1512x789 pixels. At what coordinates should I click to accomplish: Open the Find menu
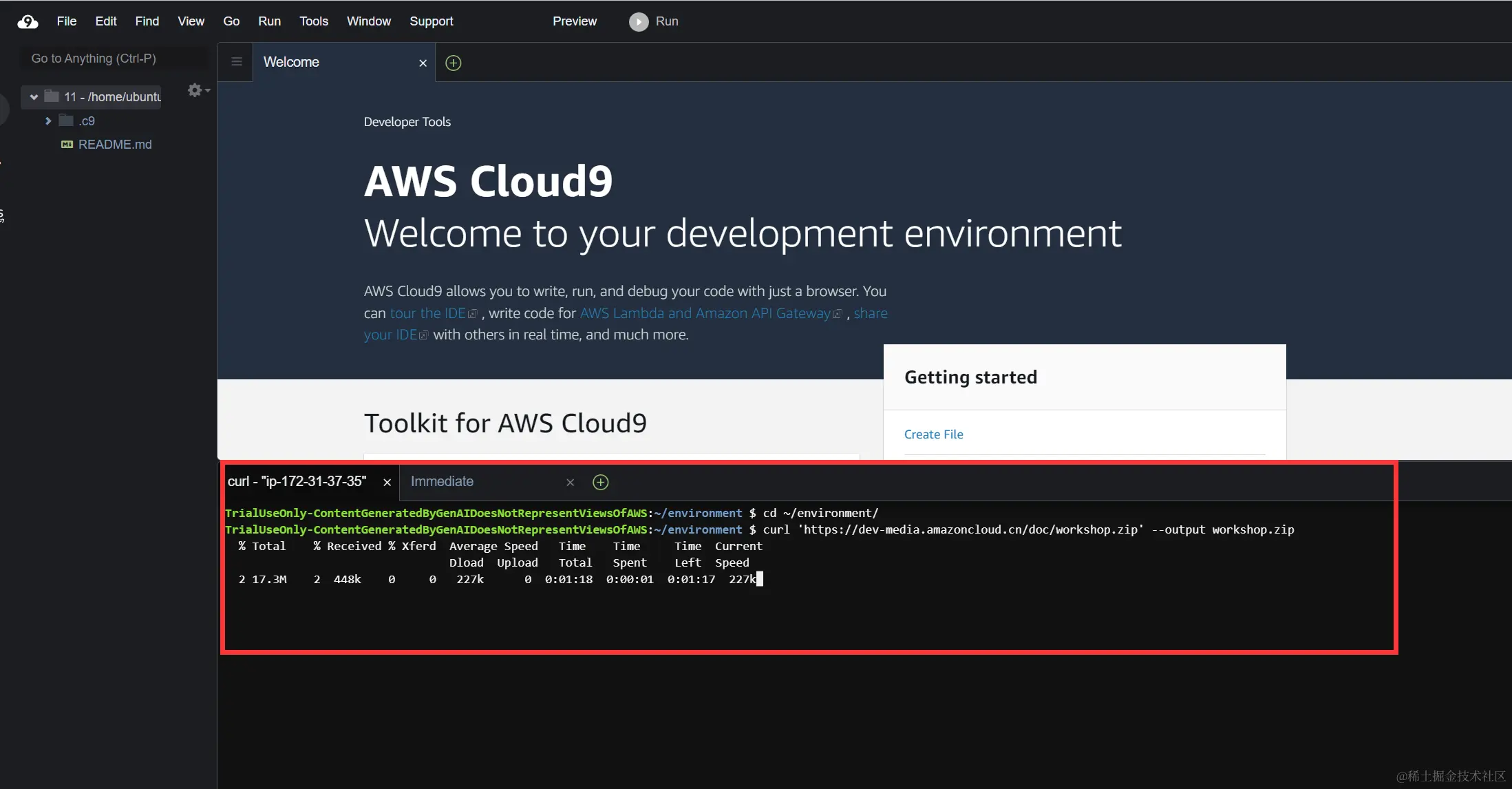pos(147,21)
